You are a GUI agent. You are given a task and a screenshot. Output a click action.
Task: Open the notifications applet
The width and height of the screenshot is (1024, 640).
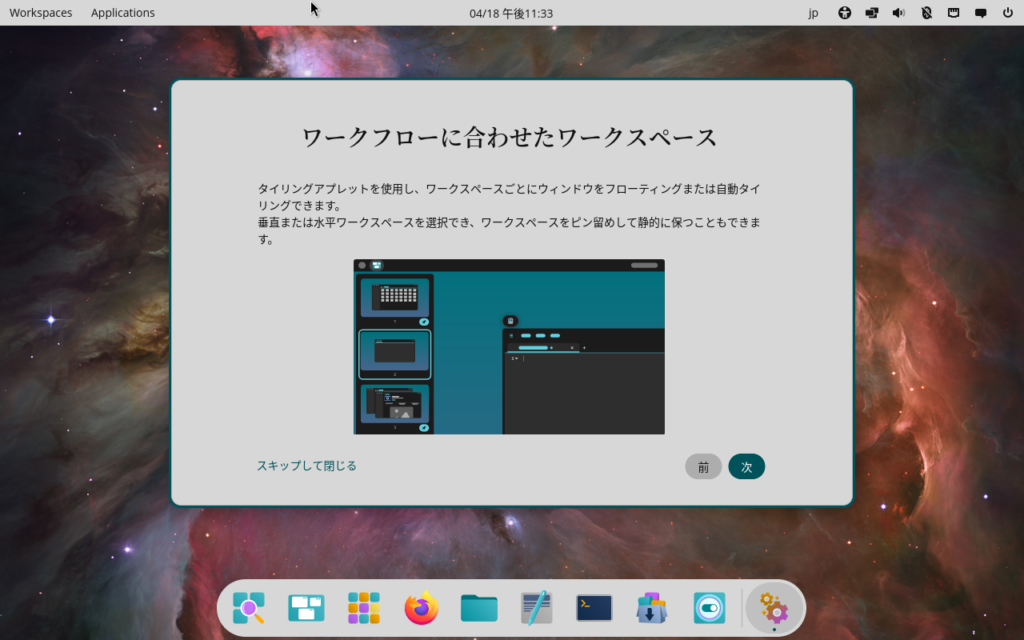980,13
